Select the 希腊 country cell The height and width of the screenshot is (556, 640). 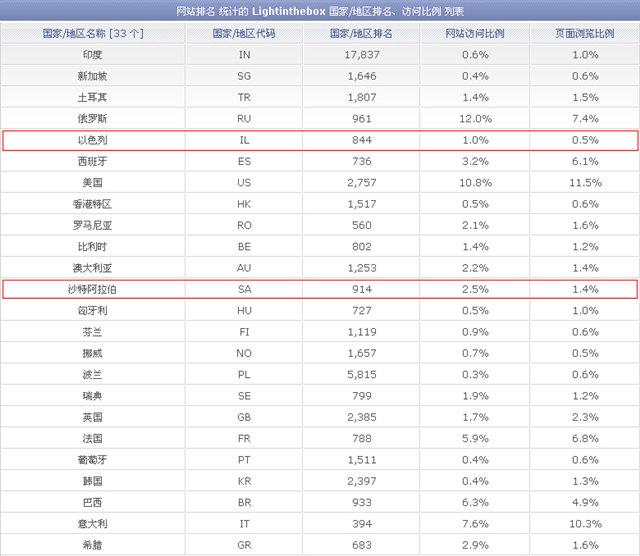tap(92, 545)
